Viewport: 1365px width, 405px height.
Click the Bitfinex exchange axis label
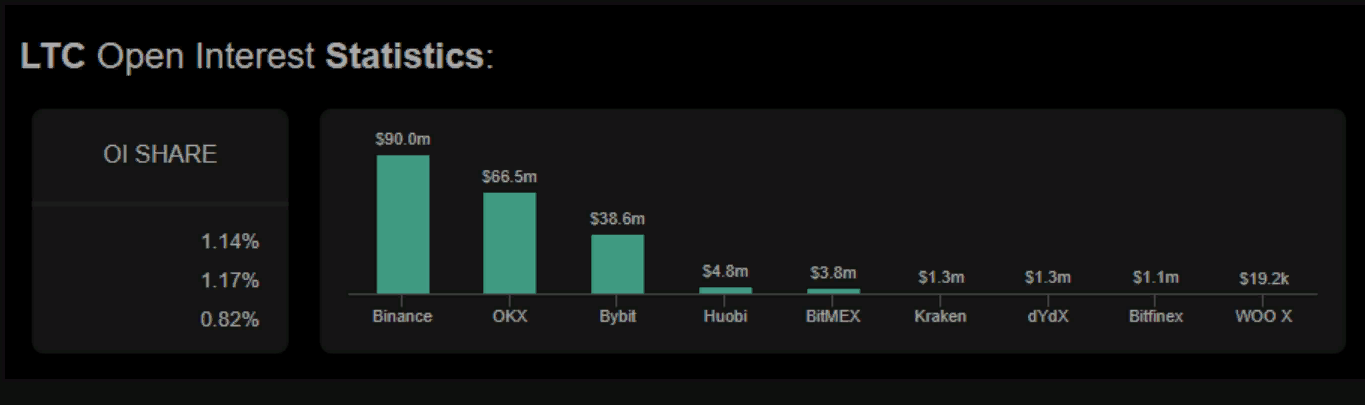pyautogui.click(x=1154, y=317)
